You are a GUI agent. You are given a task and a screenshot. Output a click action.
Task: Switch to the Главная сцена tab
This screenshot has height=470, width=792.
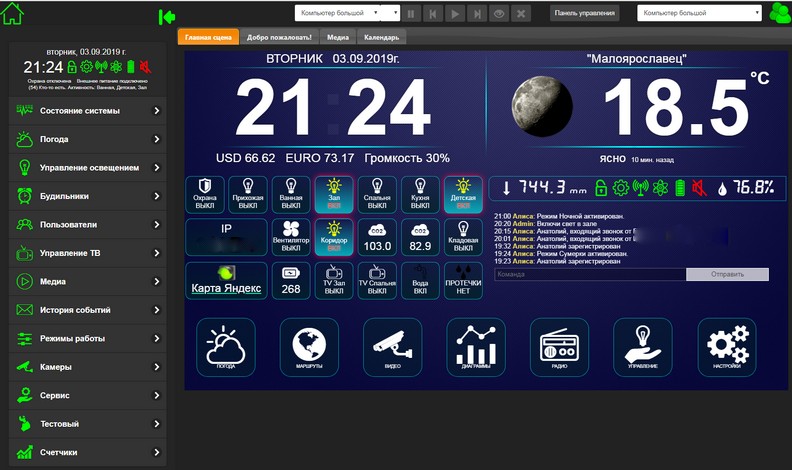[x=208, y=37]
